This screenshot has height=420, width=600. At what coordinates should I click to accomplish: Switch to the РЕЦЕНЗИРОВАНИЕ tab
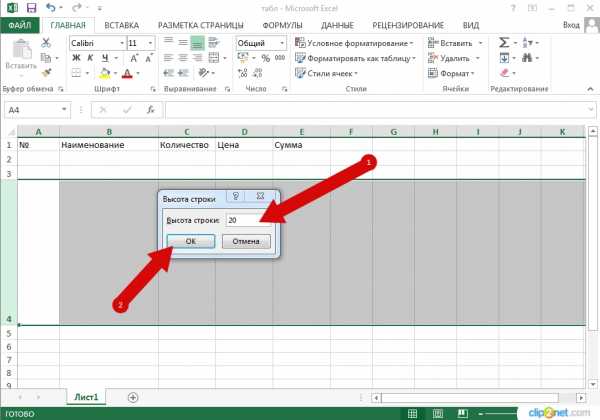pyautogui.click(x=408, y=25)
